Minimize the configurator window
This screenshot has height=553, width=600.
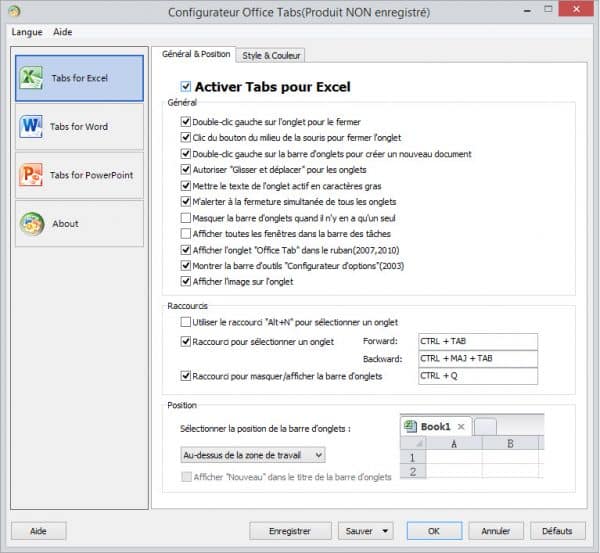(x=527, y=11)
